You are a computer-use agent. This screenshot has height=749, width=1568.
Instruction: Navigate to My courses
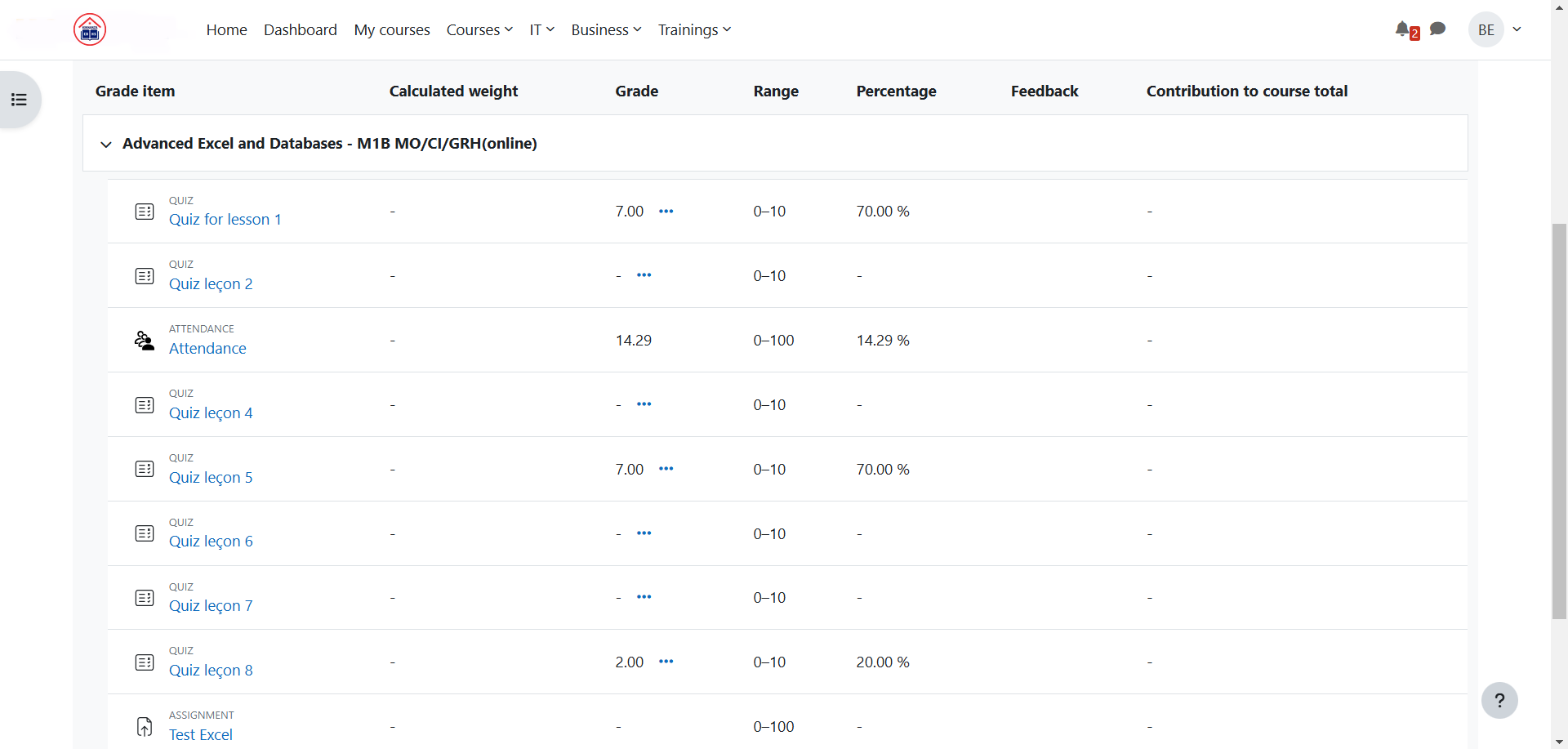[392, 30]
